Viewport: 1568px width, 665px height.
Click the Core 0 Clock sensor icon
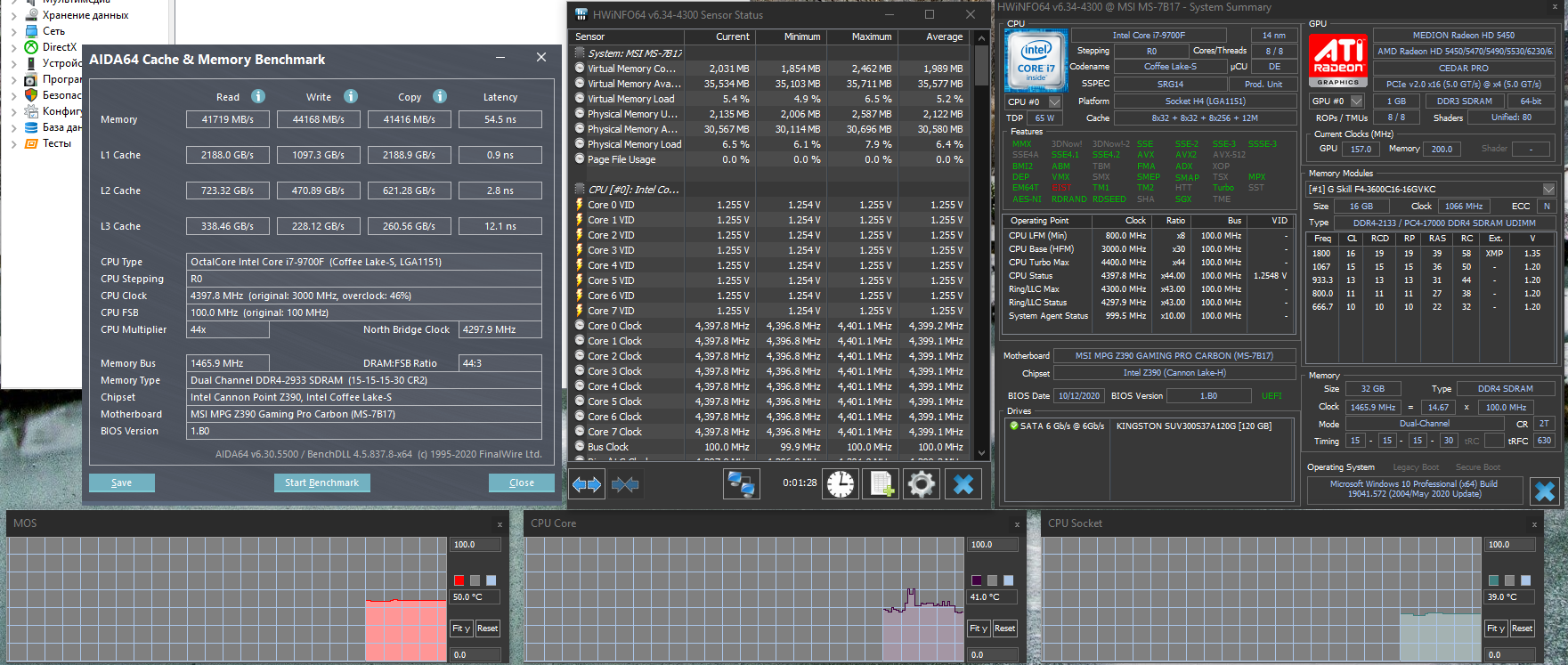[x=580, y=326]
